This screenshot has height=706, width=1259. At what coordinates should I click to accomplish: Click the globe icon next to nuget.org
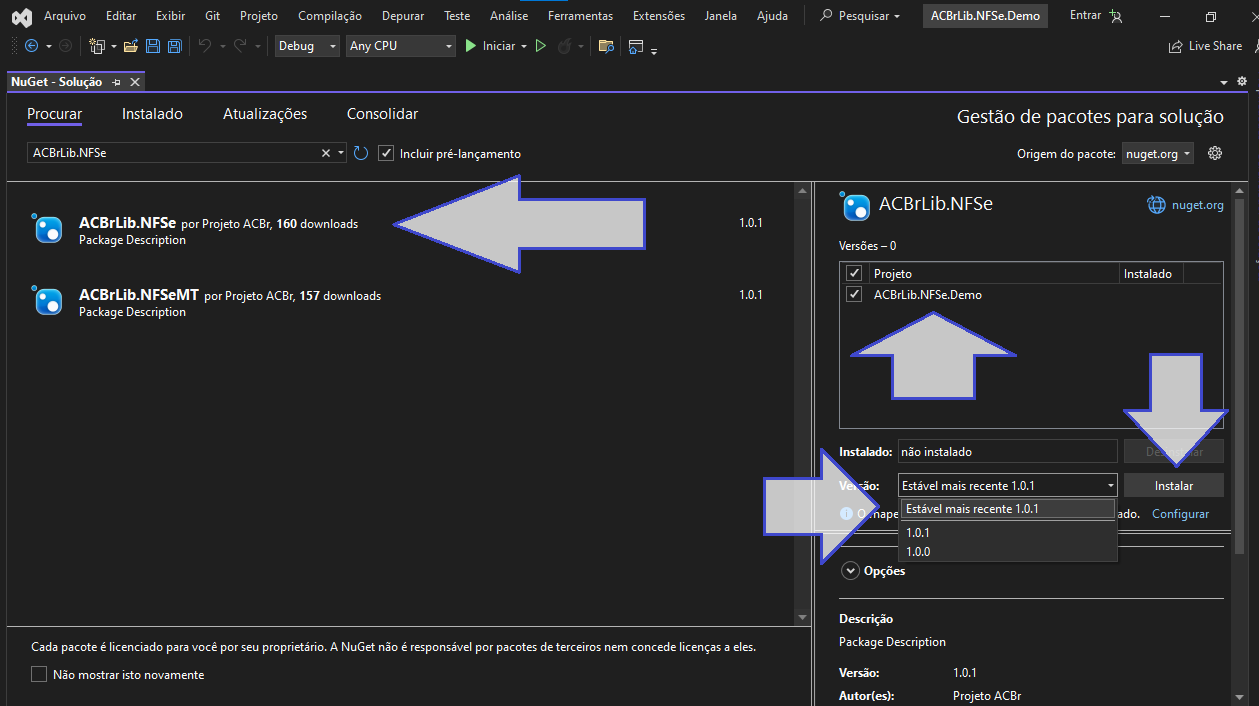(1156, 205)
